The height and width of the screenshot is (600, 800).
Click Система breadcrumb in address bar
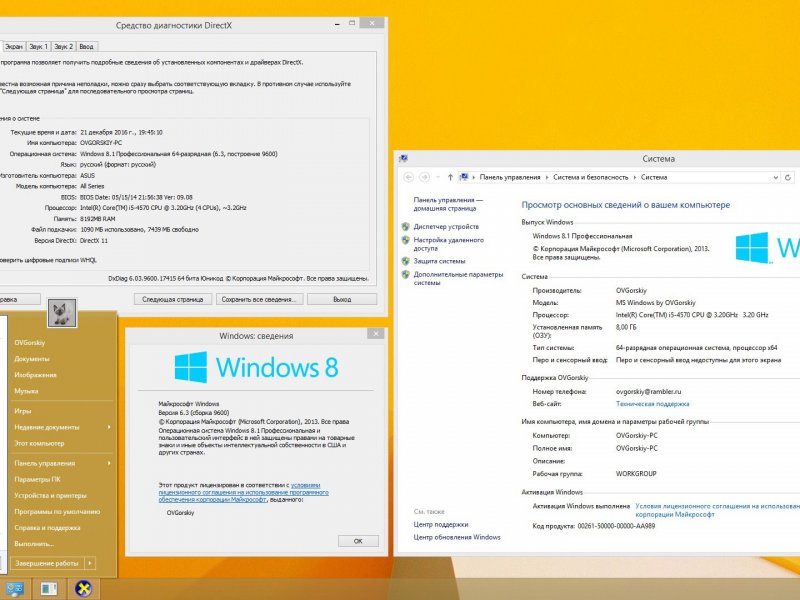(x=654, y=177)
